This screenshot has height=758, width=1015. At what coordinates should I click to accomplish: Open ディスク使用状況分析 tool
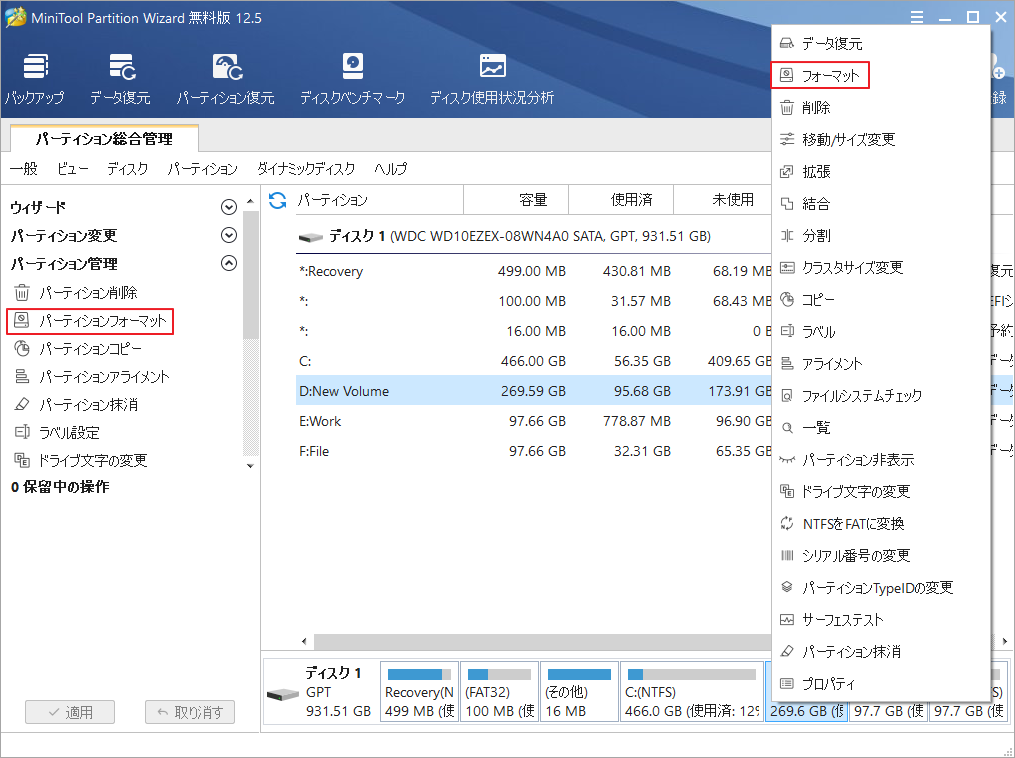(x=491, y=80)
